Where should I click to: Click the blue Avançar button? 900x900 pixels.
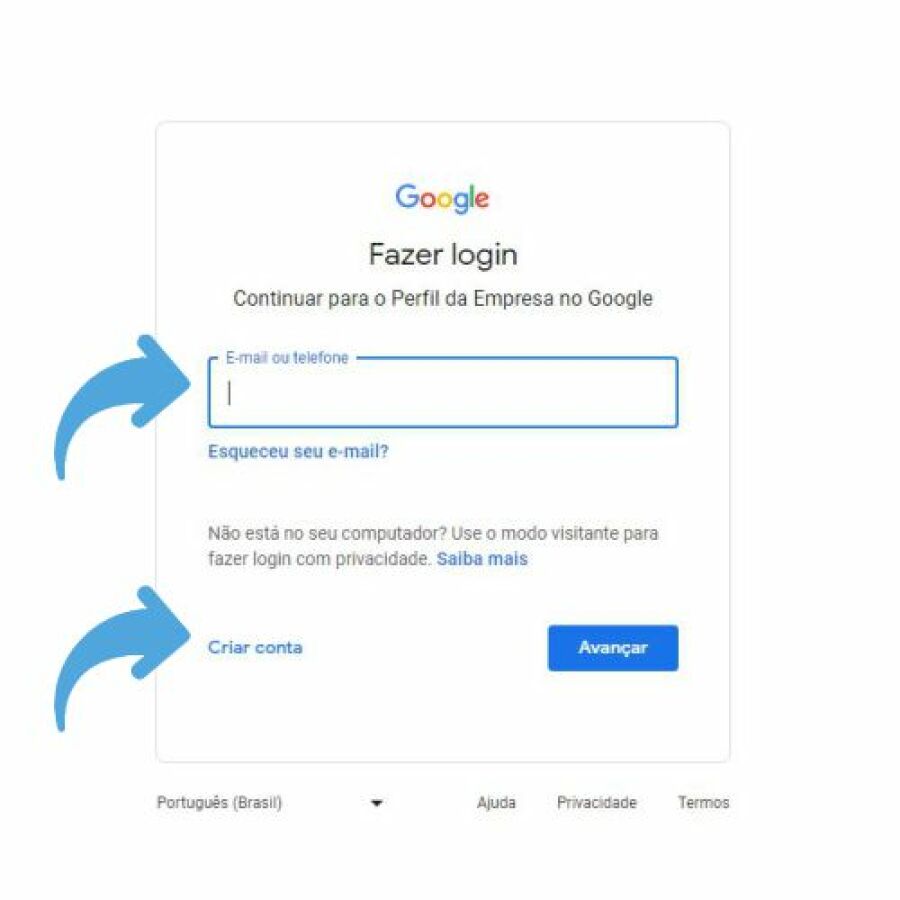click(613, 648)
